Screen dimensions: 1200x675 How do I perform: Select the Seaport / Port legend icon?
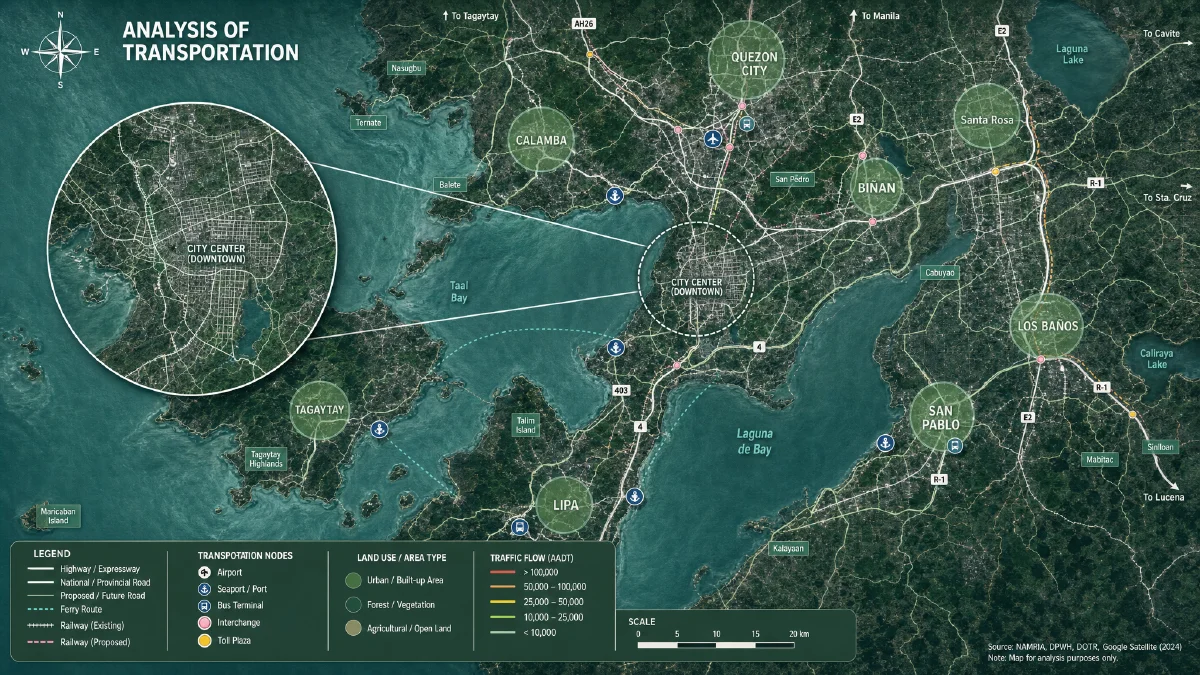(x=204, y=589)
